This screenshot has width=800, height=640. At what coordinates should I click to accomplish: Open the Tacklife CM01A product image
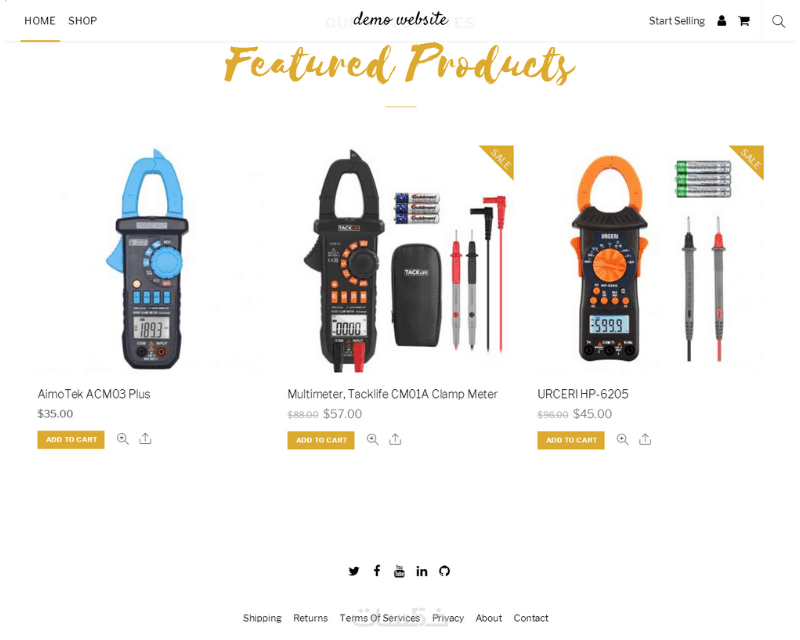click(x=401, y=259)
